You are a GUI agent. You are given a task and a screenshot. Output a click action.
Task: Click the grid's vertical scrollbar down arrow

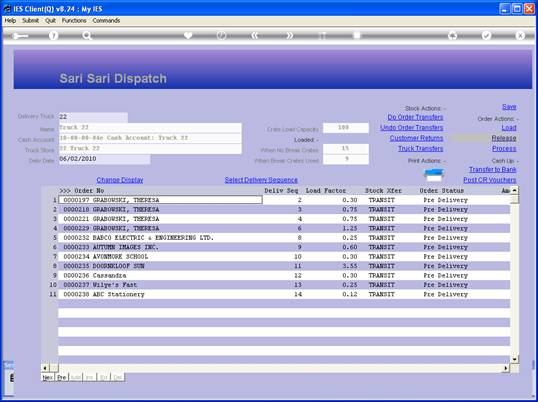514,359
